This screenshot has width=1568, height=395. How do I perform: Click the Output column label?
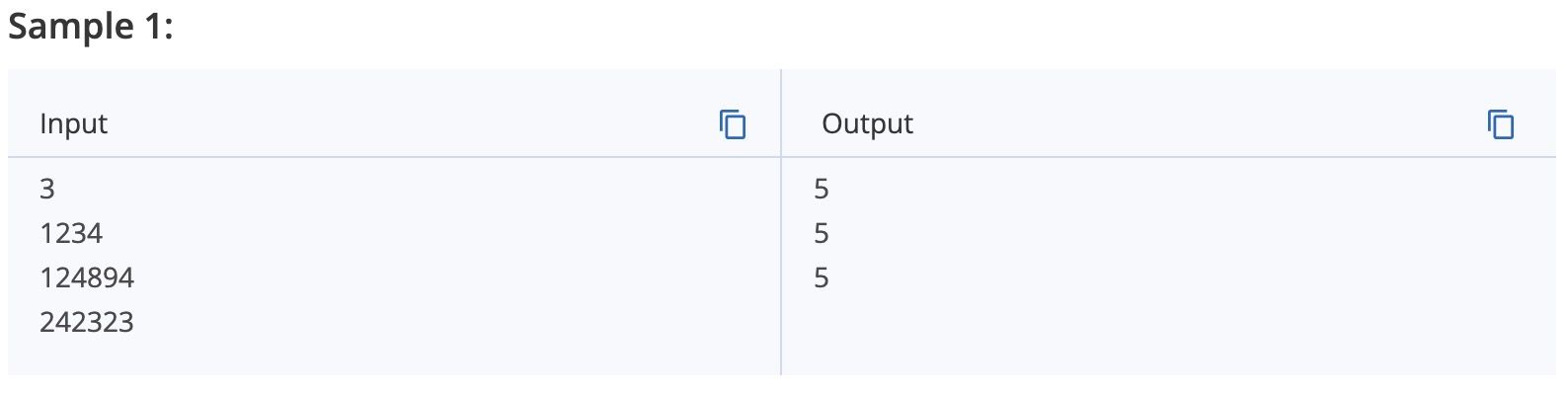867,123
